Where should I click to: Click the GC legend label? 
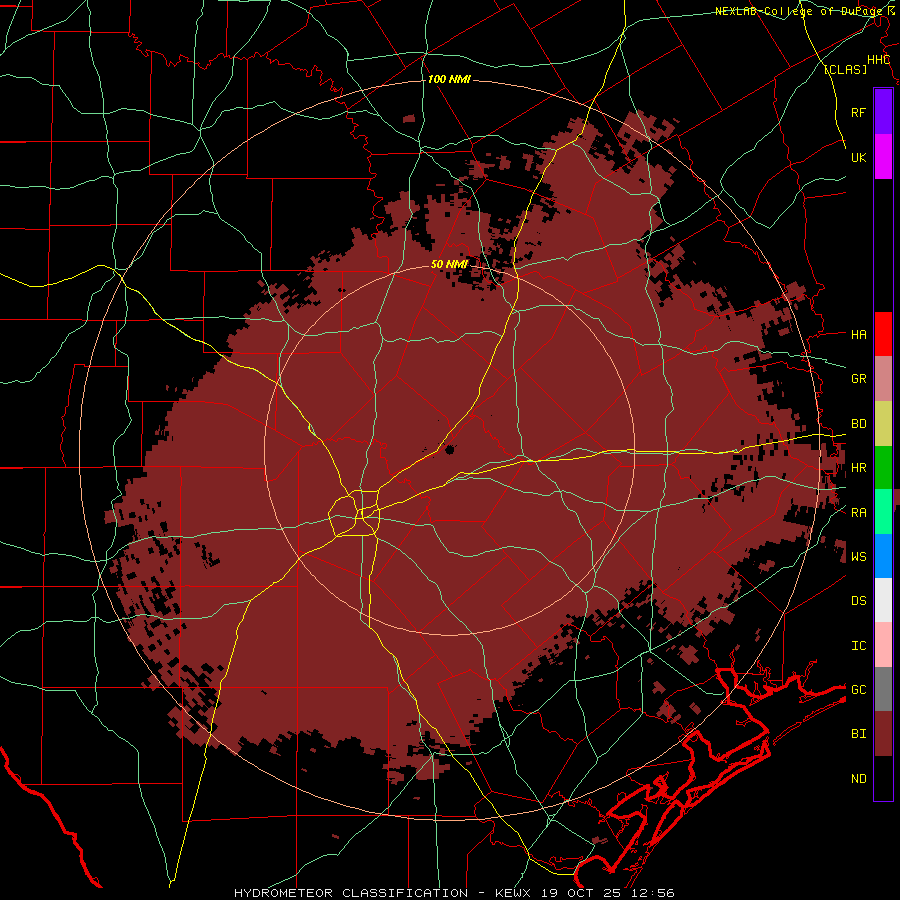(859, 690)
